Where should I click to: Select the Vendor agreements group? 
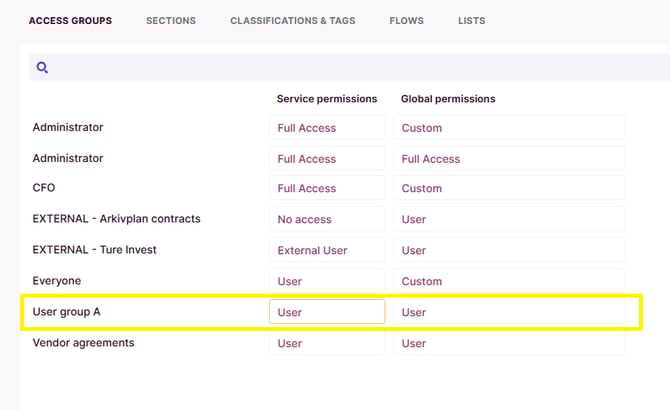pyautogui.click(x=83, y=343)
